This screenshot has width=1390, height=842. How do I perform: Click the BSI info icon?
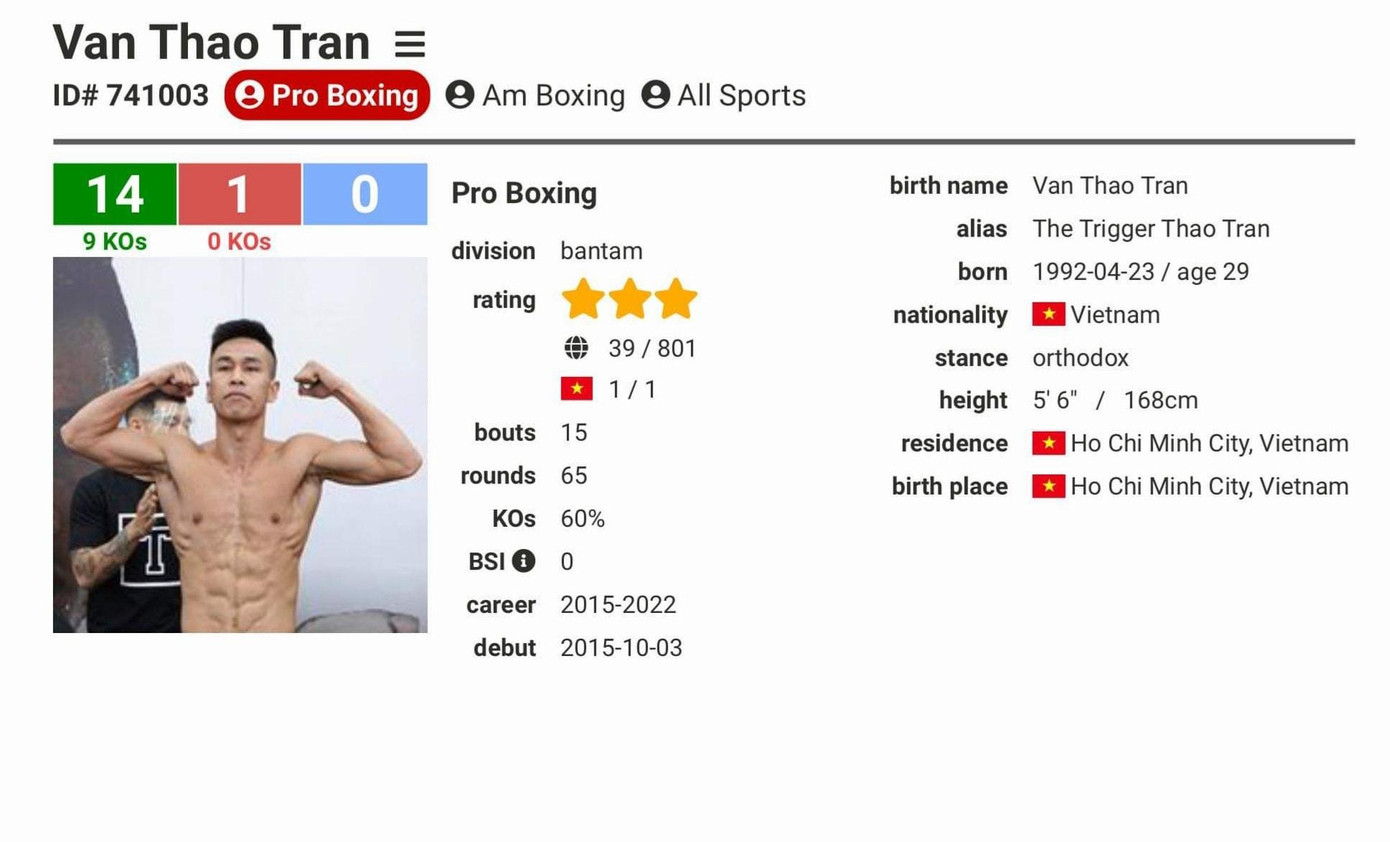[x=523, y=561]
